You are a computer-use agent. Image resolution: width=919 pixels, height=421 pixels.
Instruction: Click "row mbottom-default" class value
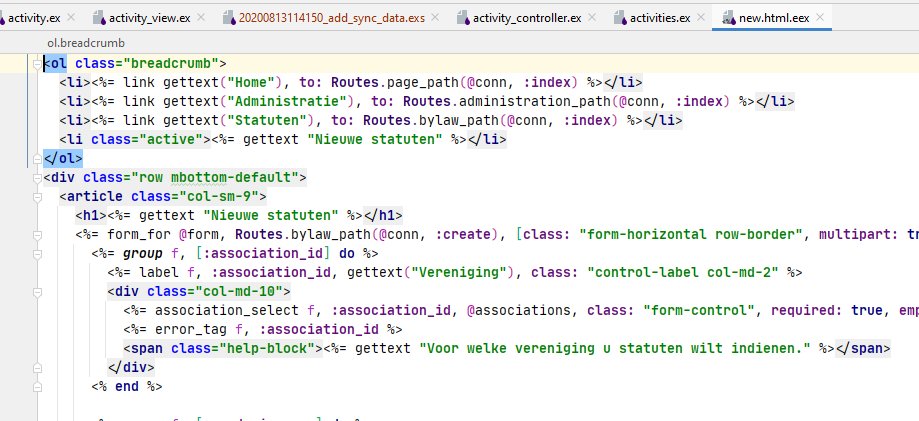(x=215, y=177)
